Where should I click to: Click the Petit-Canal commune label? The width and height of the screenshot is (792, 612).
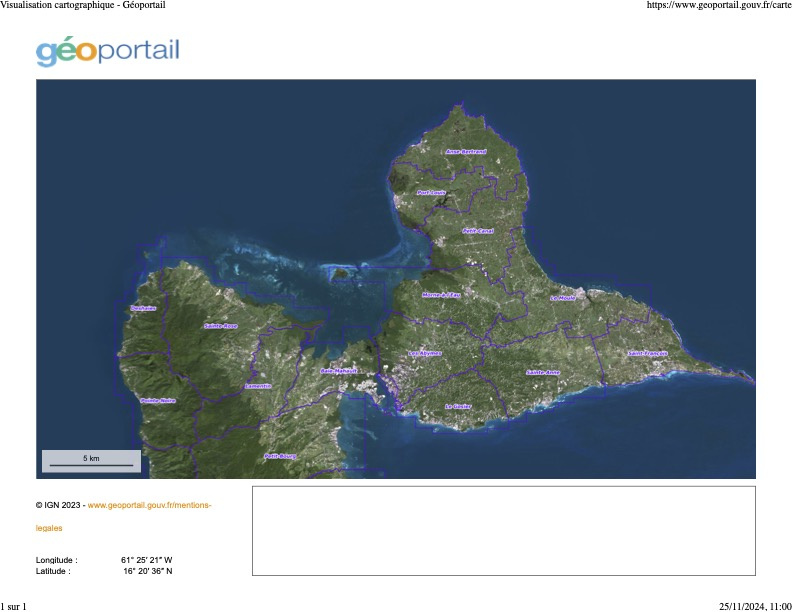(478, 231)
